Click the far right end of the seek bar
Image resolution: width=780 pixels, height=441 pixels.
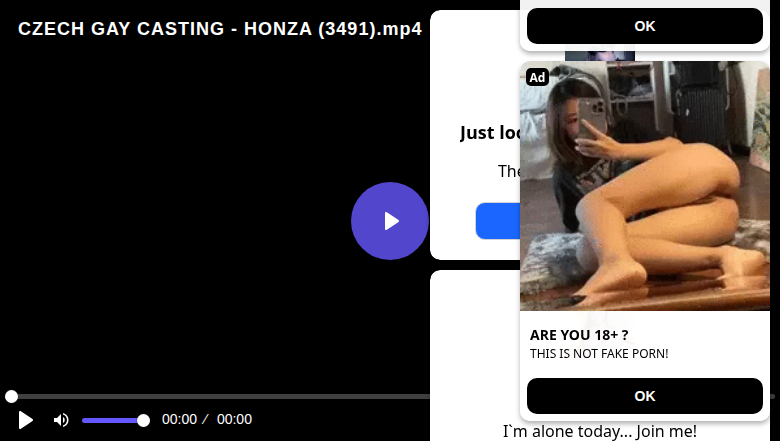(773, 397)
